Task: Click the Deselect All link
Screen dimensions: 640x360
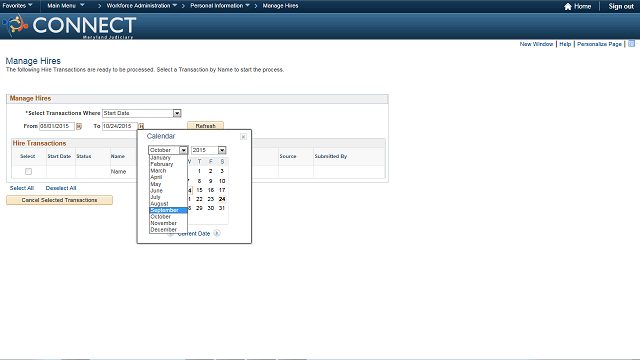Action: [x=61, y=188]
